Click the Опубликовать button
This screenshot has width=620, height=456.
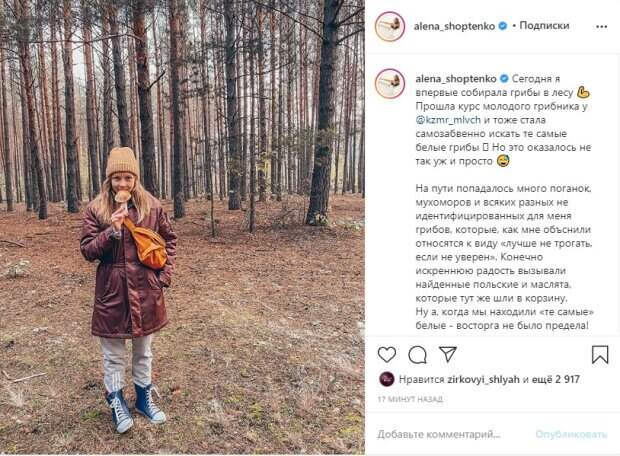(571, 434)
